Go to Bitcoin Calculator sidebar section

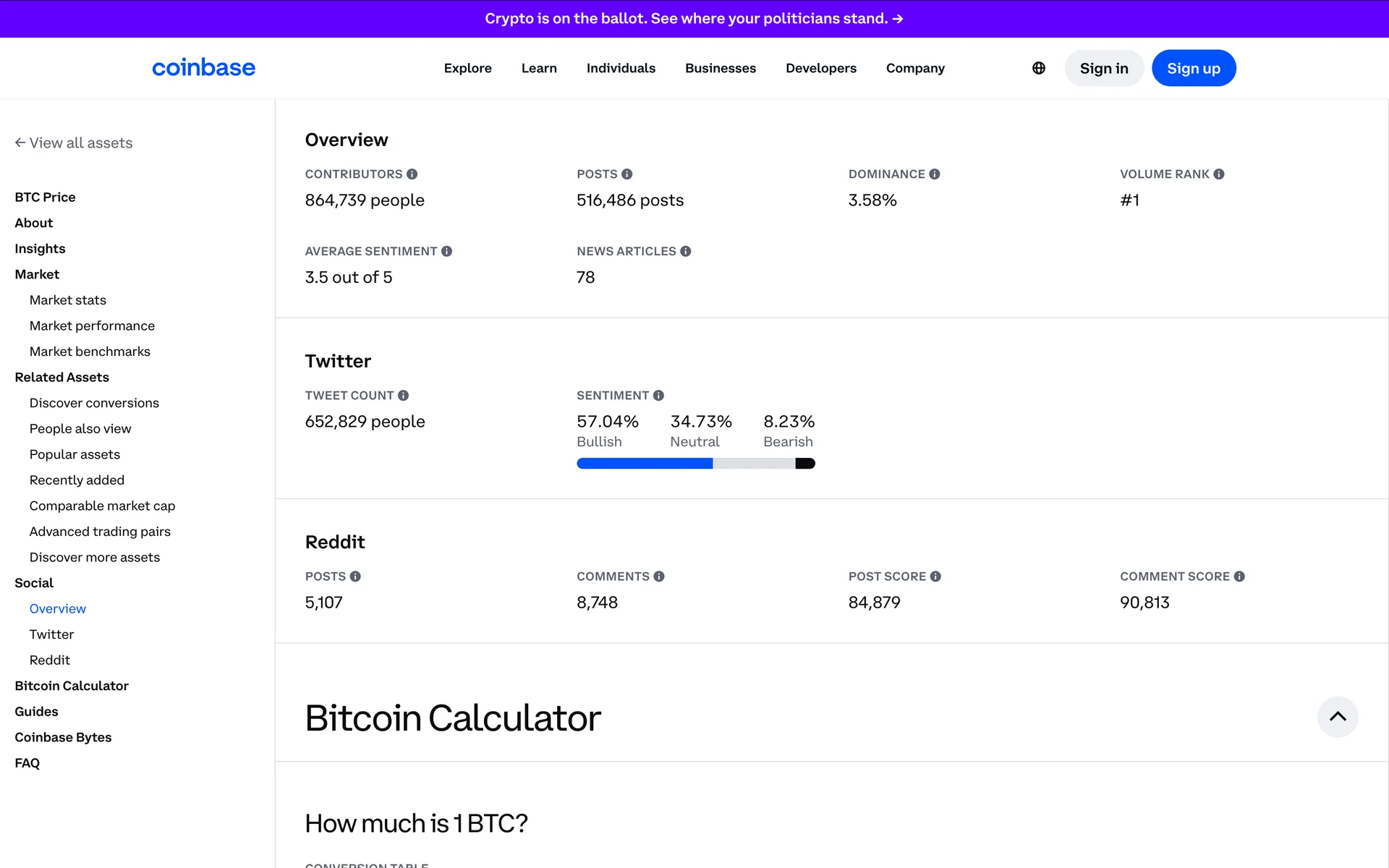(x=72, y=686)
